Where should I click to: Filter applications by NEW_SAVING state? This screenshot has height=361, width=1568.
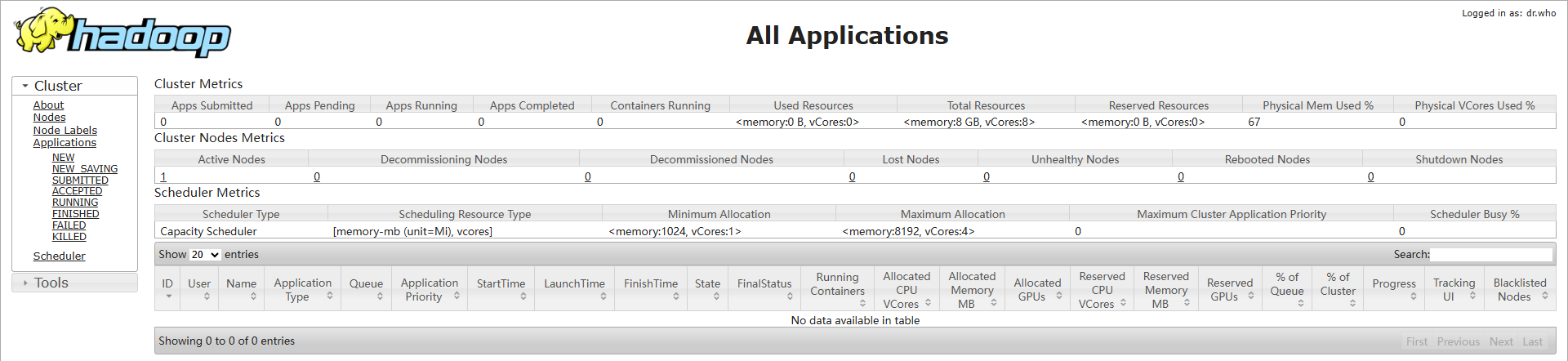85,169
